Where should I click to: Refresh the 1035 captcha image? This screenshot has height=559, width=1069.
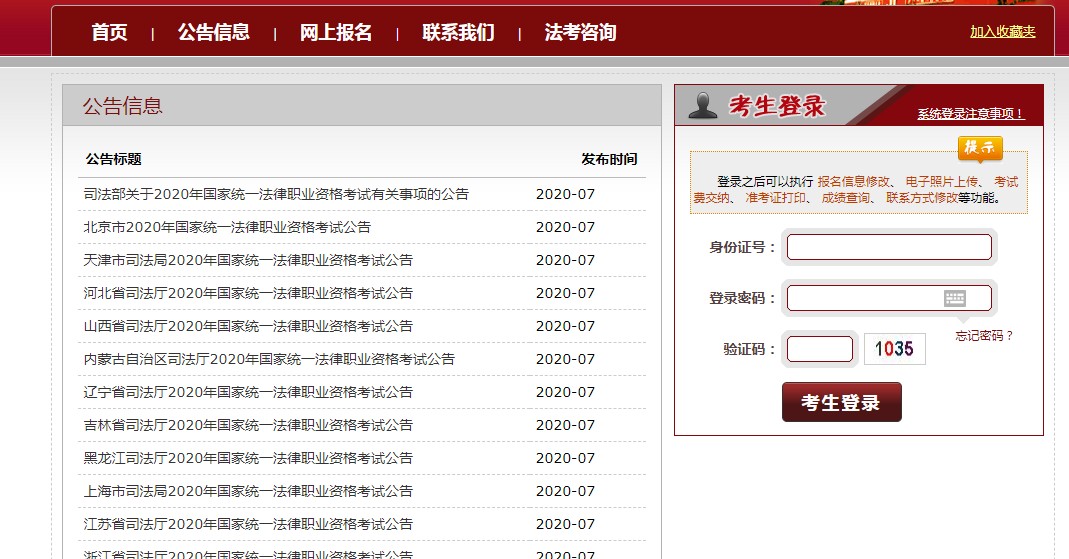pos(894,349)
